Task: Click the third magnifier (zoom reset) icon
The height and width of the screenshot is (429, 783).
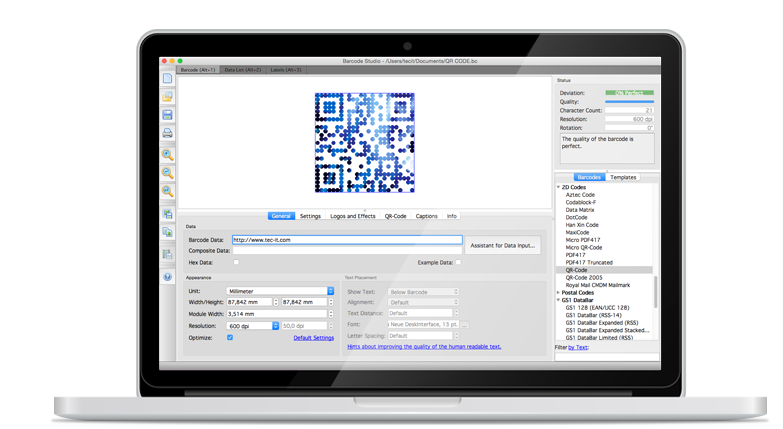Action: 167,191
